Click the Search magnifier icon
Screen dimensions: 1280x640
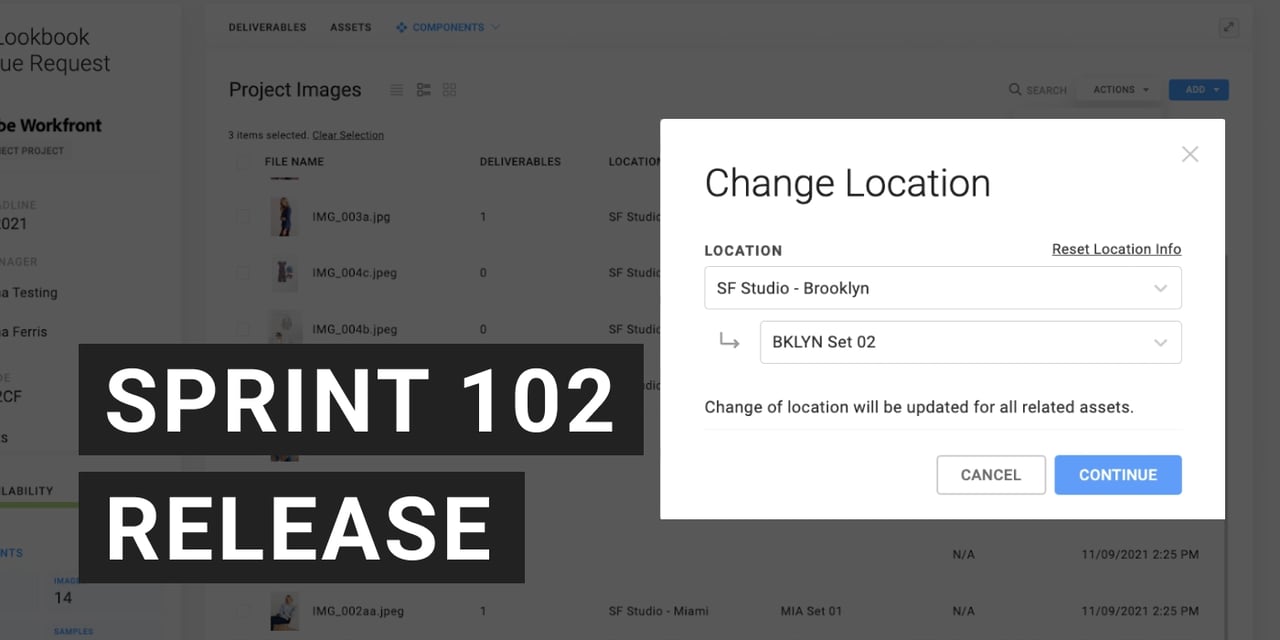(x=1015, y=90)
